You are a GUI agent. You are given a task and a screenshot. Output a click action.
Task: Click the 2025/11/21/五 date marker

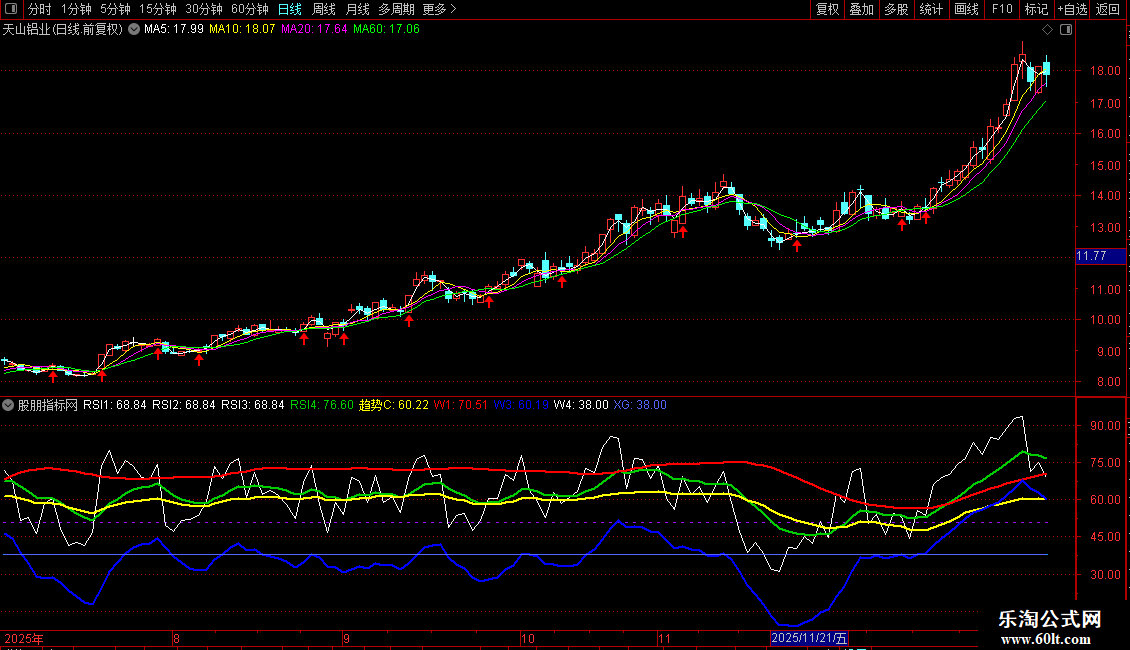pos(809,638)
